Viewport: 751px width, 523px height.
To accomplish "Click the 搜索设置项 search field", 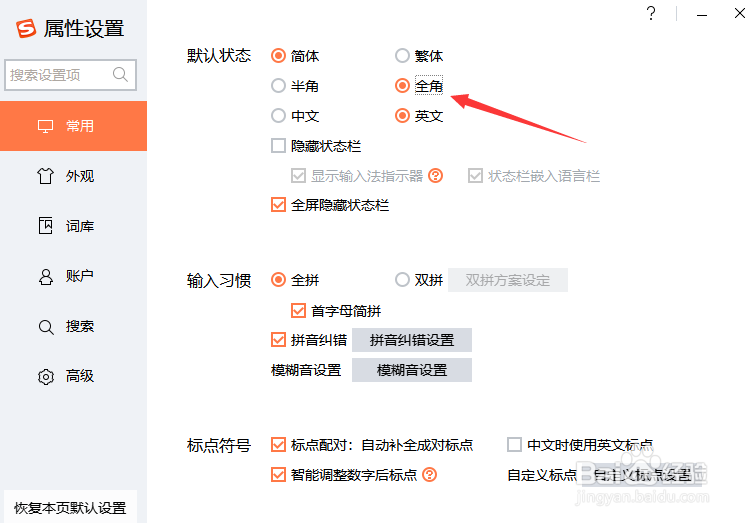I will [x=60, y=75].
